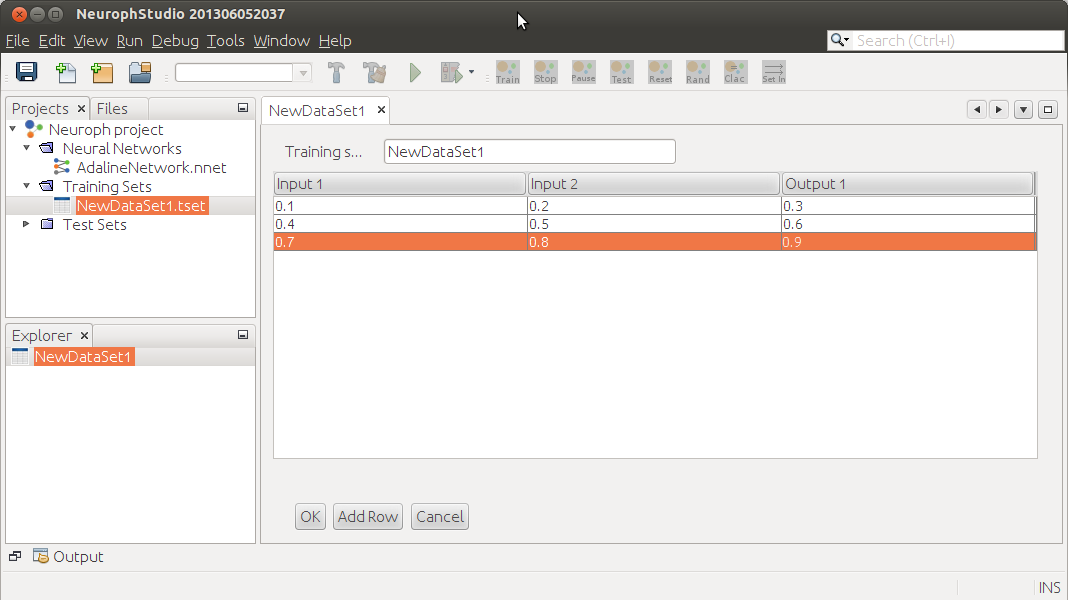Image resolution: width=1068 pixels, height=600 pixels.
Task: Click the Save All toolbar icon
Action: coord(27,72)
